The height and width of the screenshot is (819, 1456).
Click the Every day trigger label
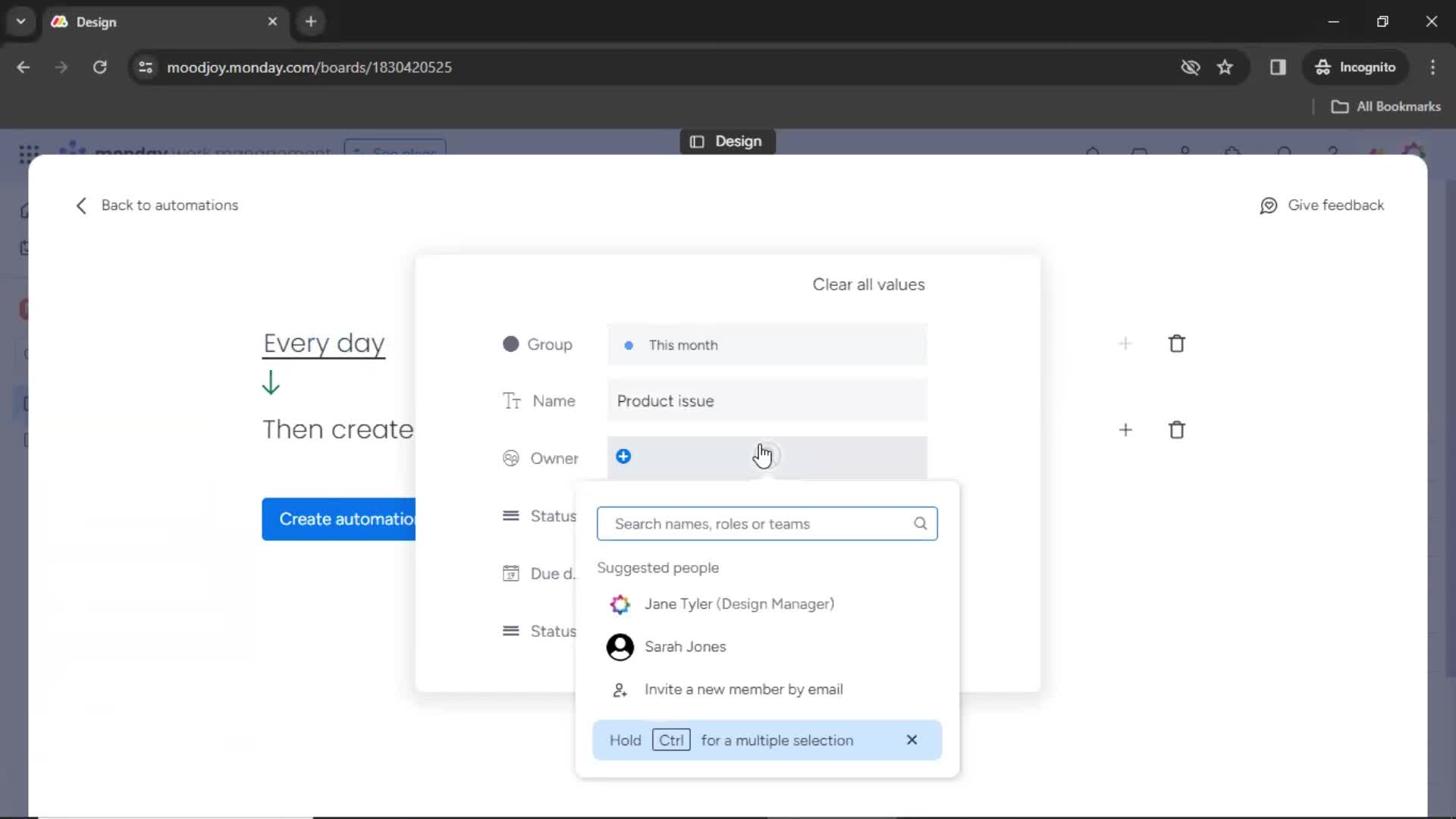(x=324, y=342)
